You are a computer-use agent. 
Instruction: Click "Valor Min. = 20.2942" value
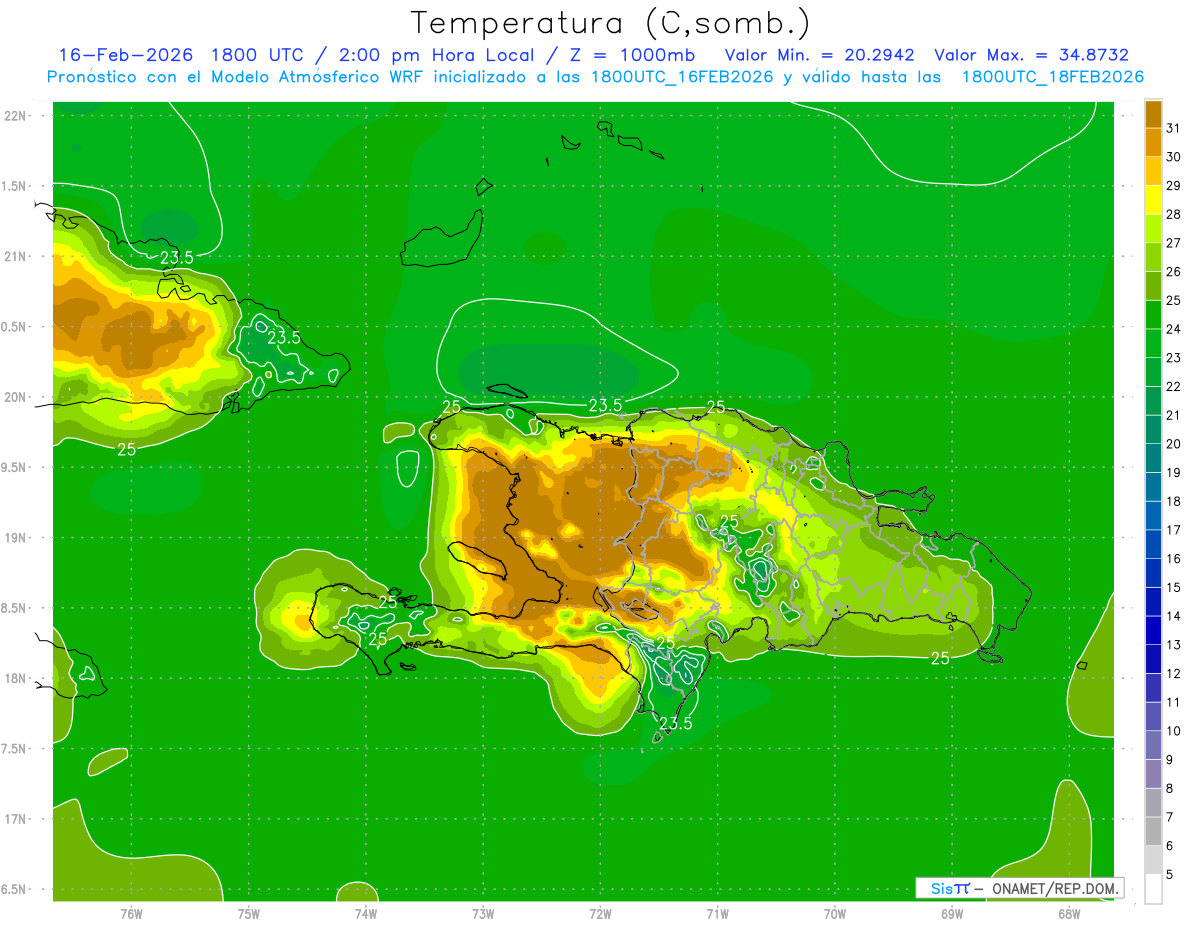(819, 55)
